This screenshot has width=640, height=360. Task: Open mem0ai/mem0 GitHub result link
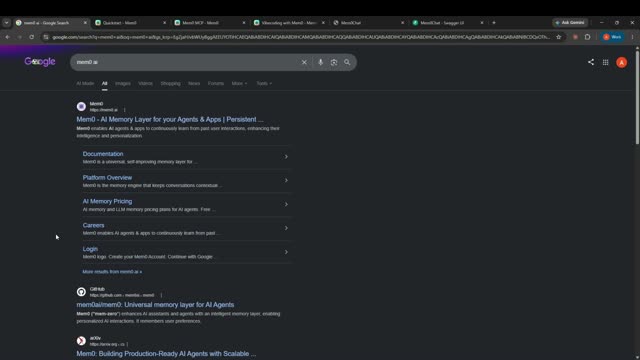[x=155, y=305]
